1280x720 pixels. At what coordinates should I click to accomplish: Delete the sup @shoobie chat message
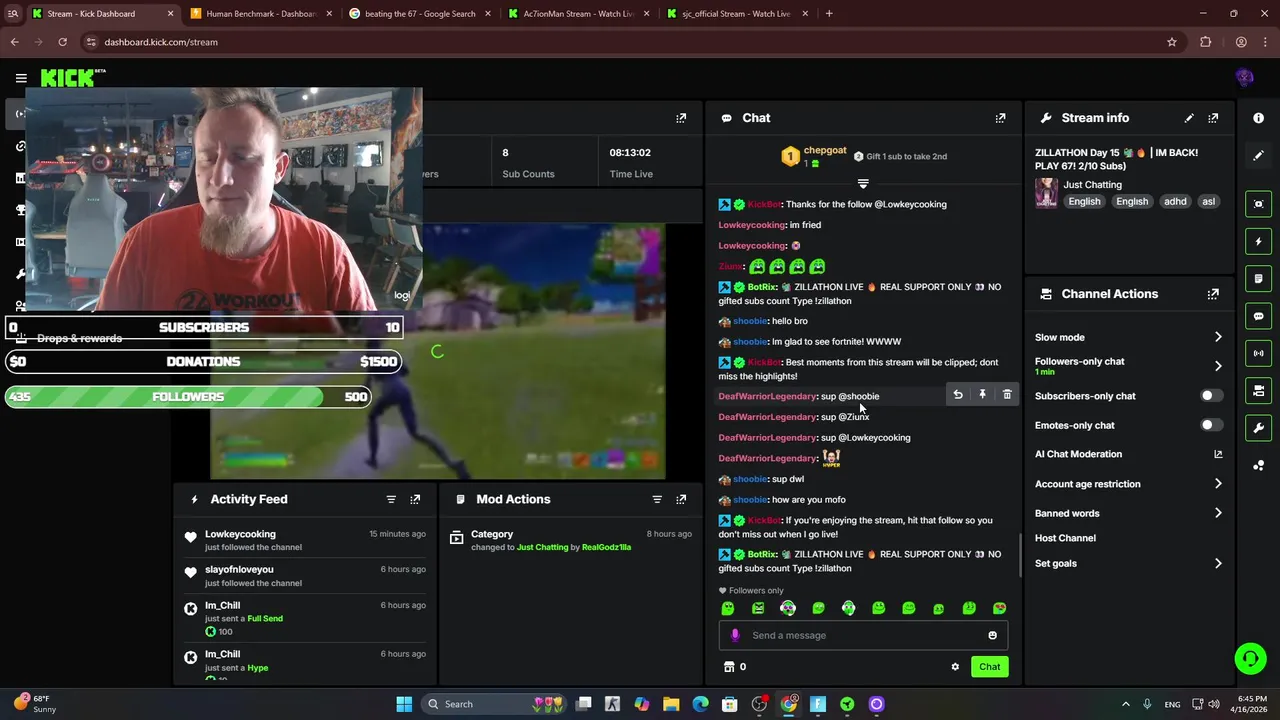(x=1007, y=395)
